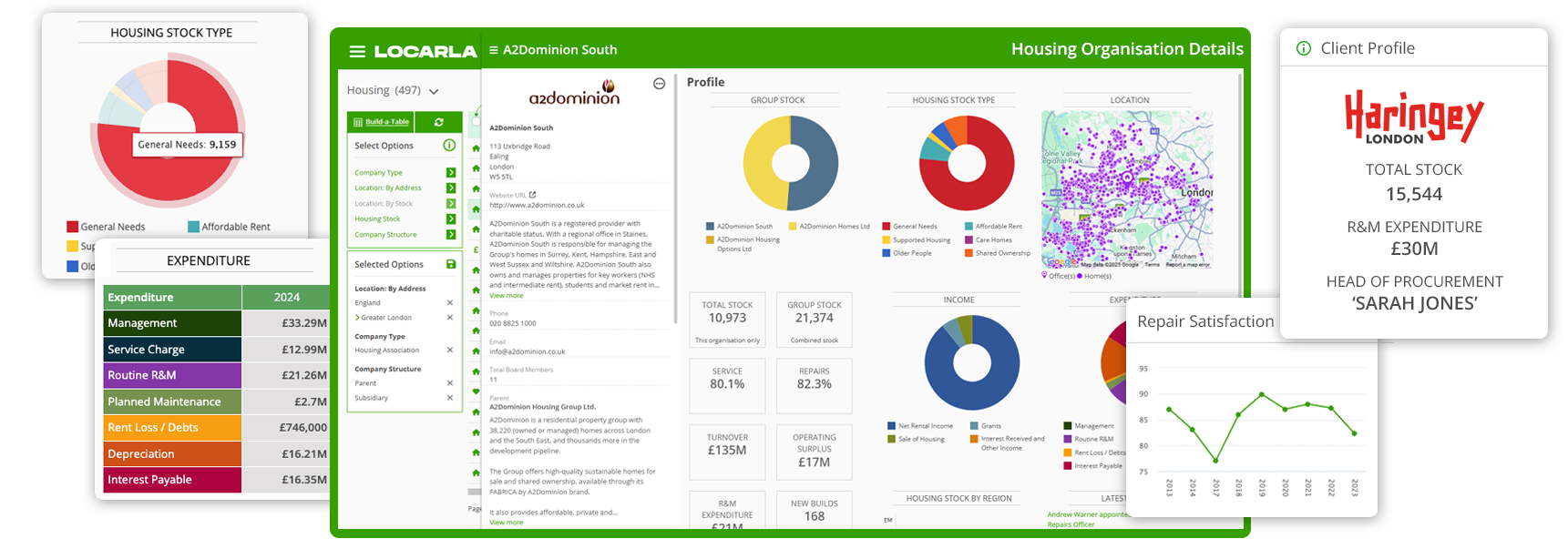The image size is (1568, 549).
Task: Expand the Company Type option arrow
Action: click(451, 173)
